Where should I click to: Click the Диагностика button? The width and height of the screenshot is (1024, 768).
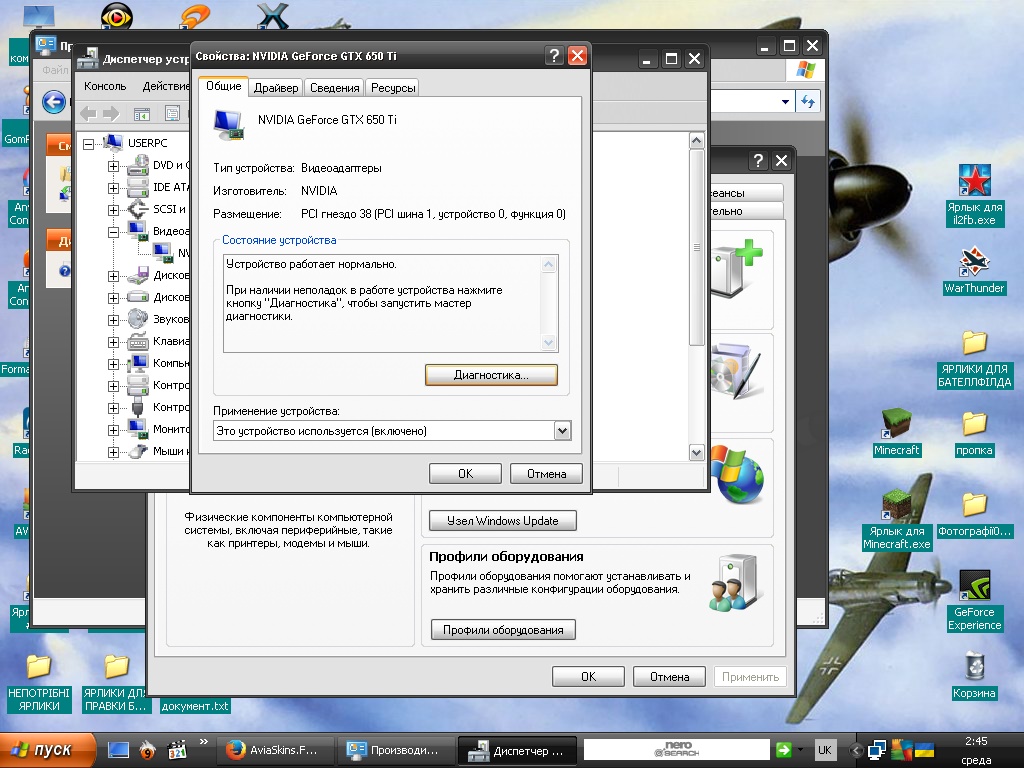[491, 375]
